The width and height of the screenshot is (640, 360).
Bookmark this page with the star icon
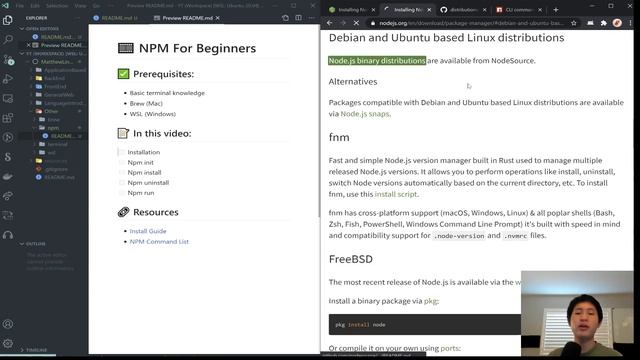(574, 23)
